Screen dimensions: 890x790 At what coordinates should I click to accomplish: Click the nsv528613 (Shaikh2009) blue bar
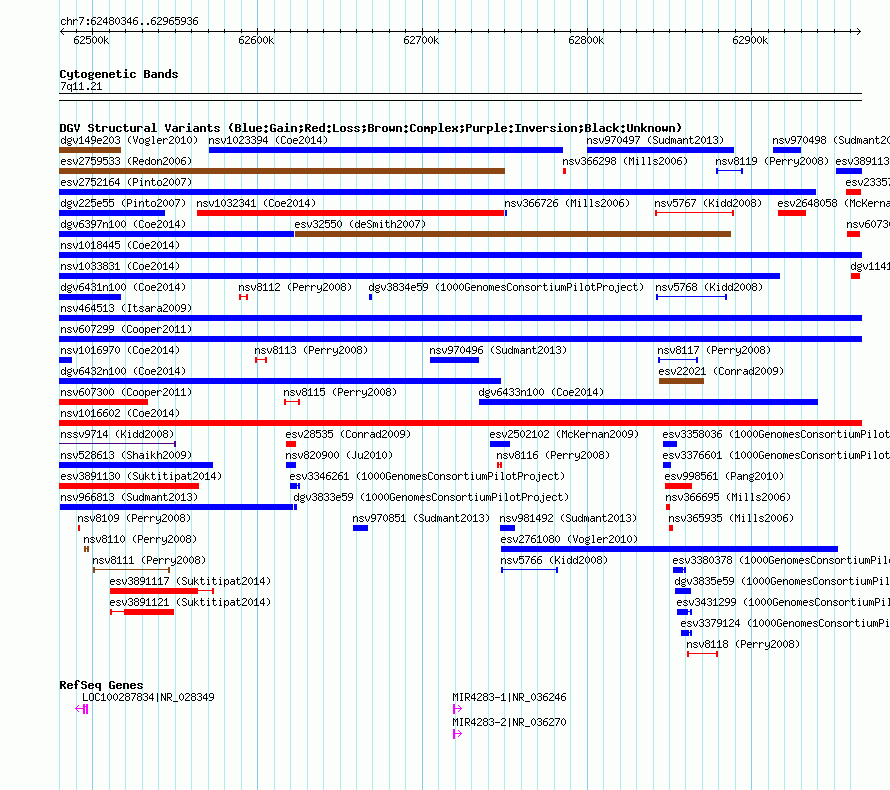[136, 465]
